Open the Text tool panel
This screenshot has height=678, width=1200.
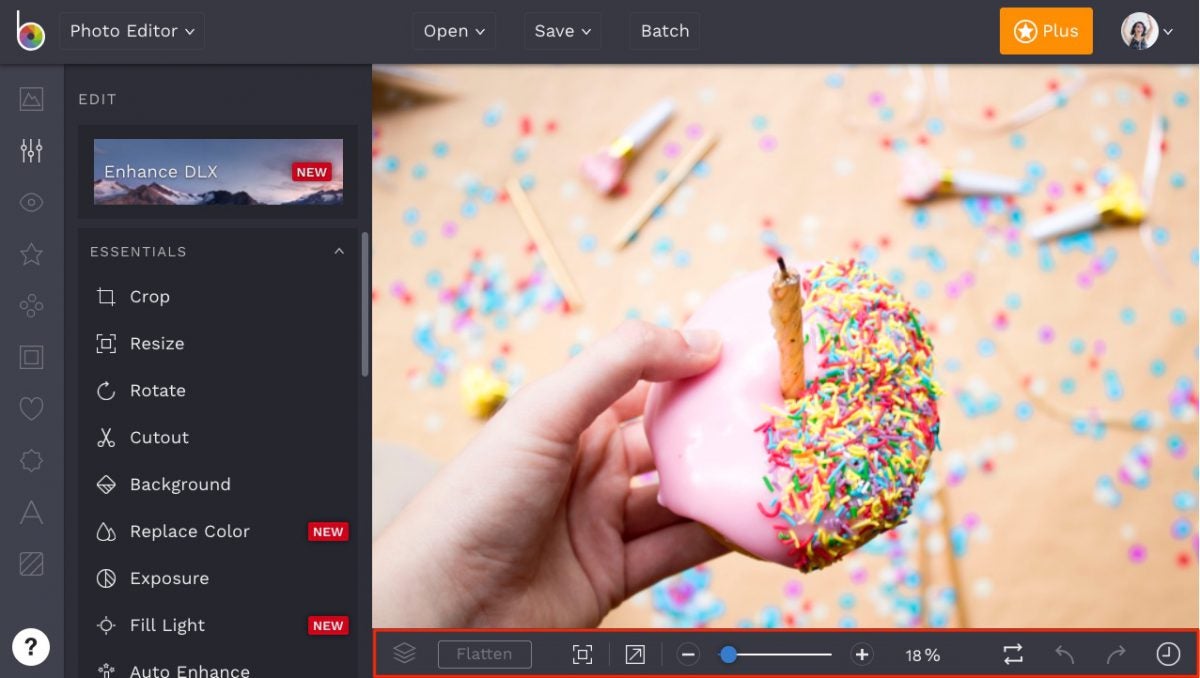[30, 513]
